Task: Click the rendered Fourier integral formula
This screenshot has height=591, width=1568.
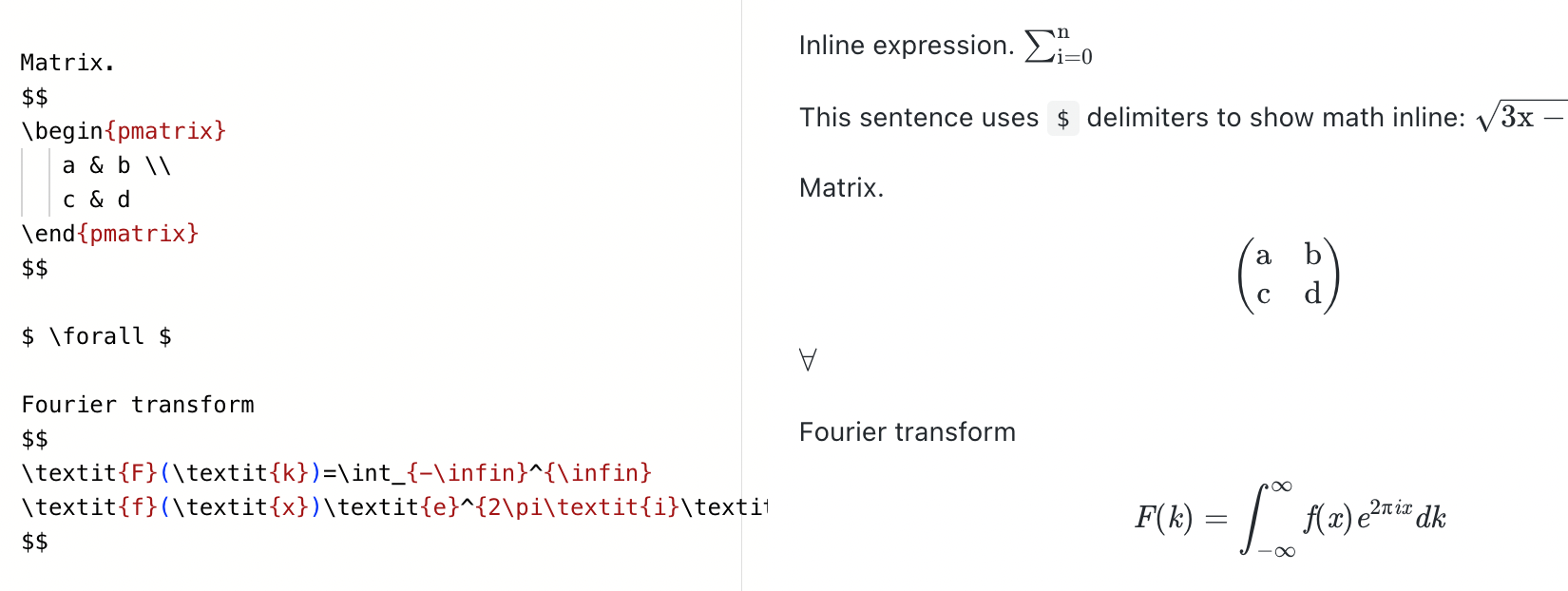Action: (1291, 519)
